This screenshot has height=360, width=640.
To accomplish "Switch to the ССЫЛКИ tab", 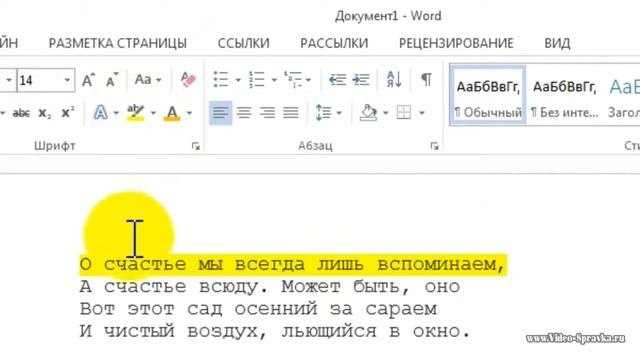I will coord(244,43).
